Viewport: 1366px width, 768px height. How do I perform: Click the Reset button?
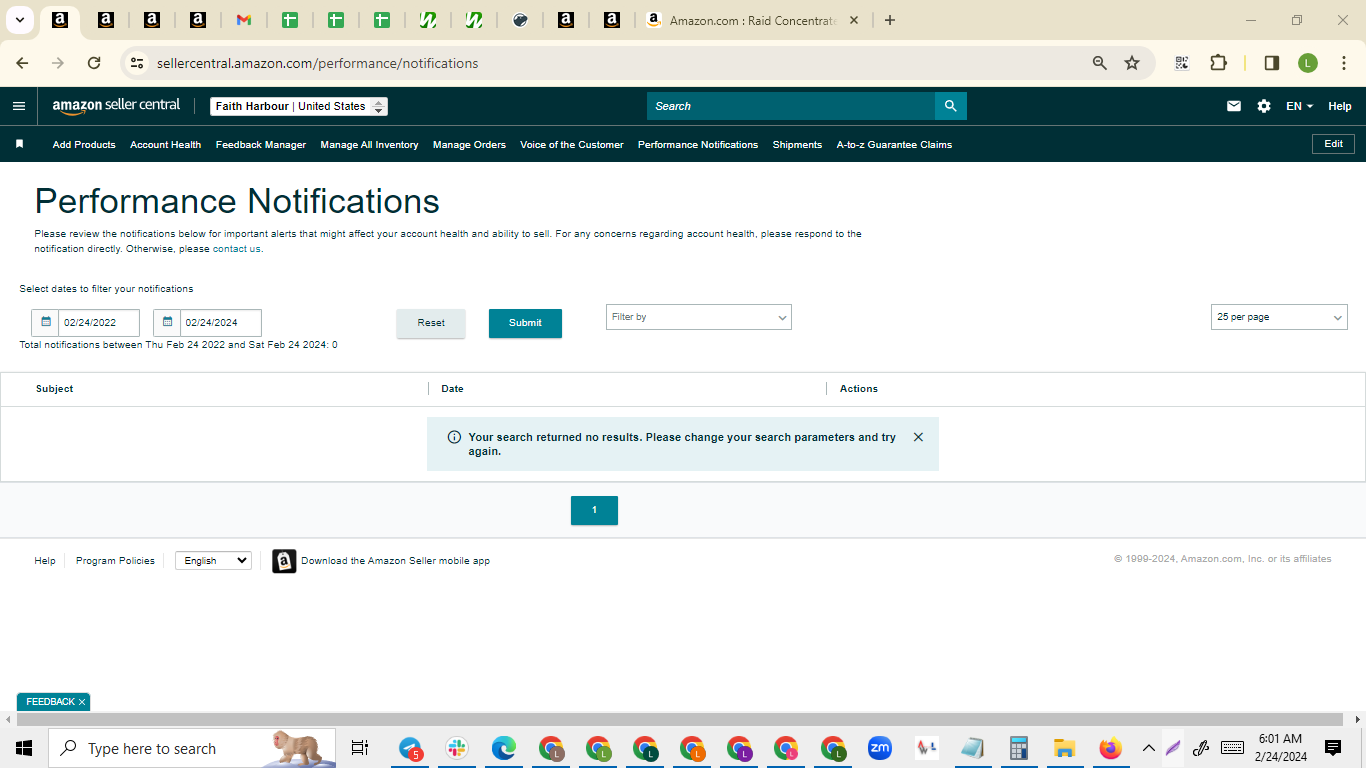click(431, 323)
